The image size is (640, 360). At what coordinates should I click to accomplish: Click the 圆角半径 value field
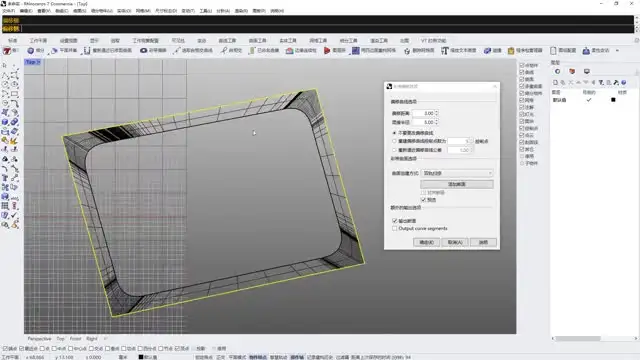pyautogui.click(x=423, y=122)
